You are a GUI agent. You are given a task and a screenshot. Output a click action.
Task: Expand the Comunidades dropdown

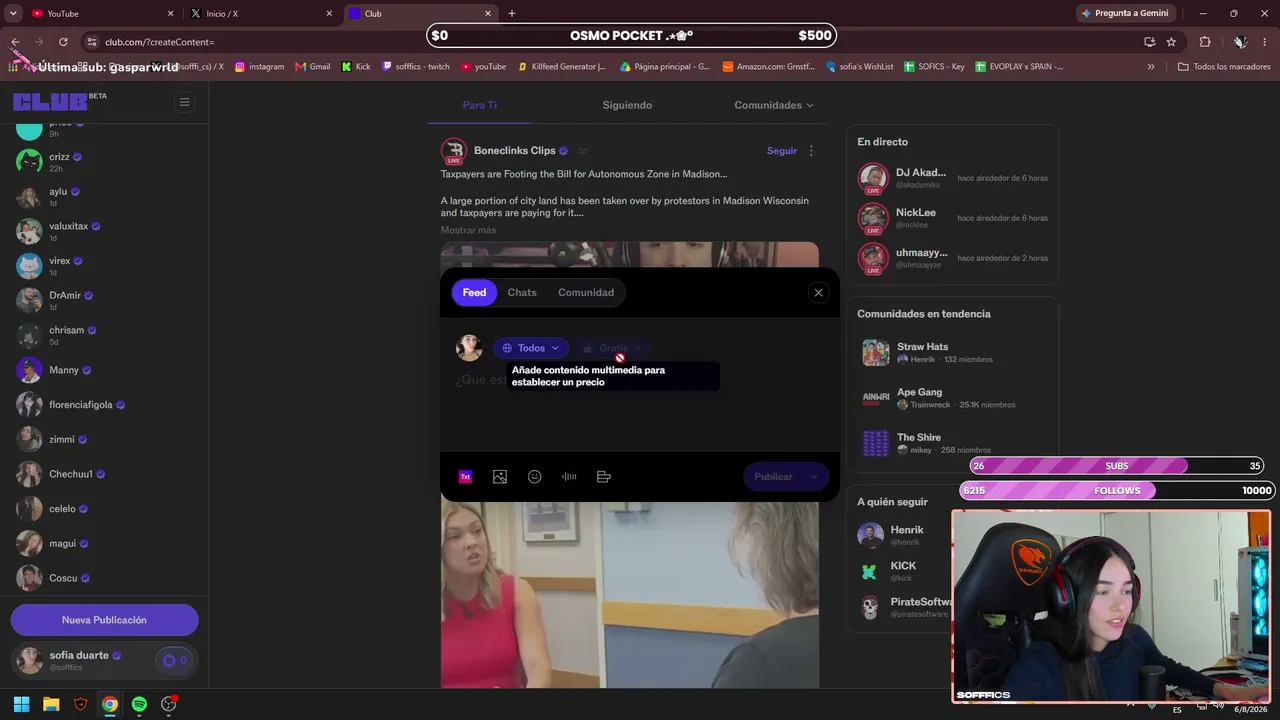coord(774,105)
